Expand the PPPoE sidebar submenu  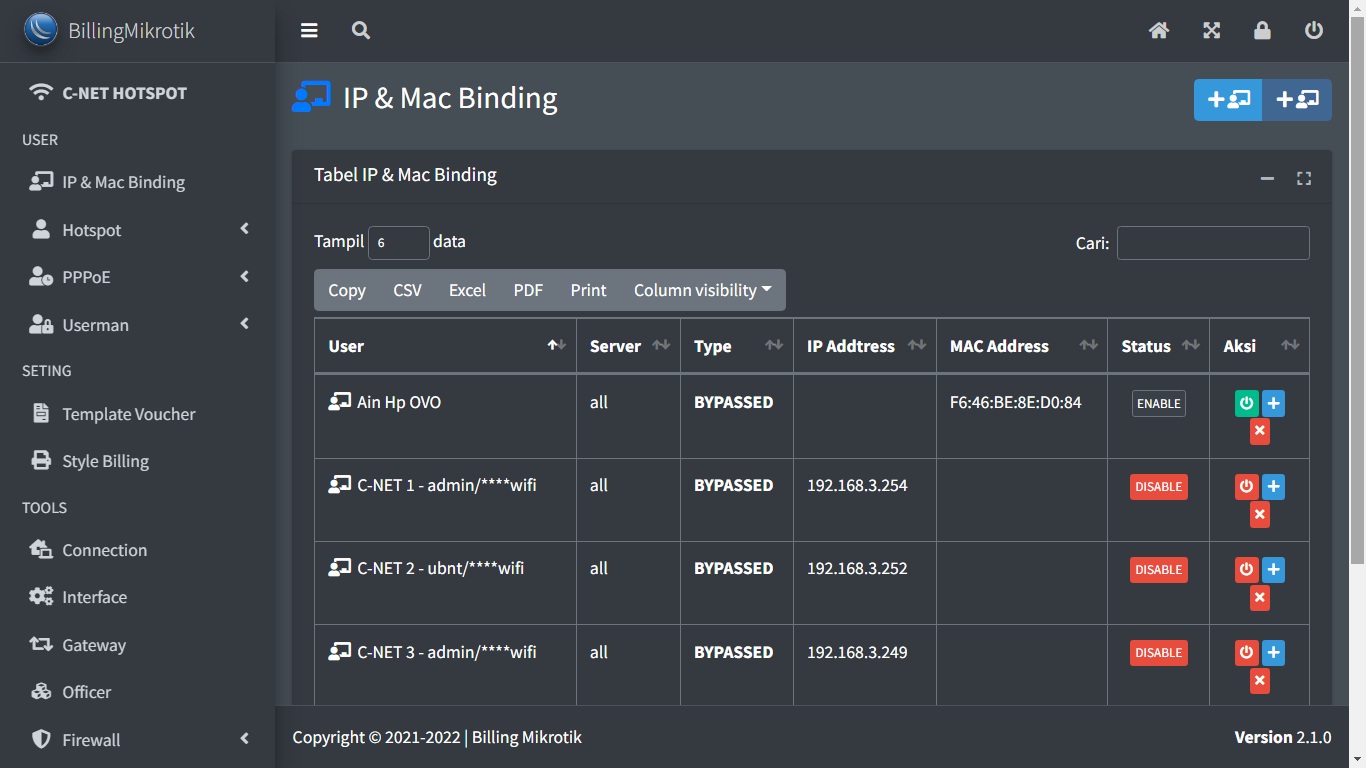point(138,277)
